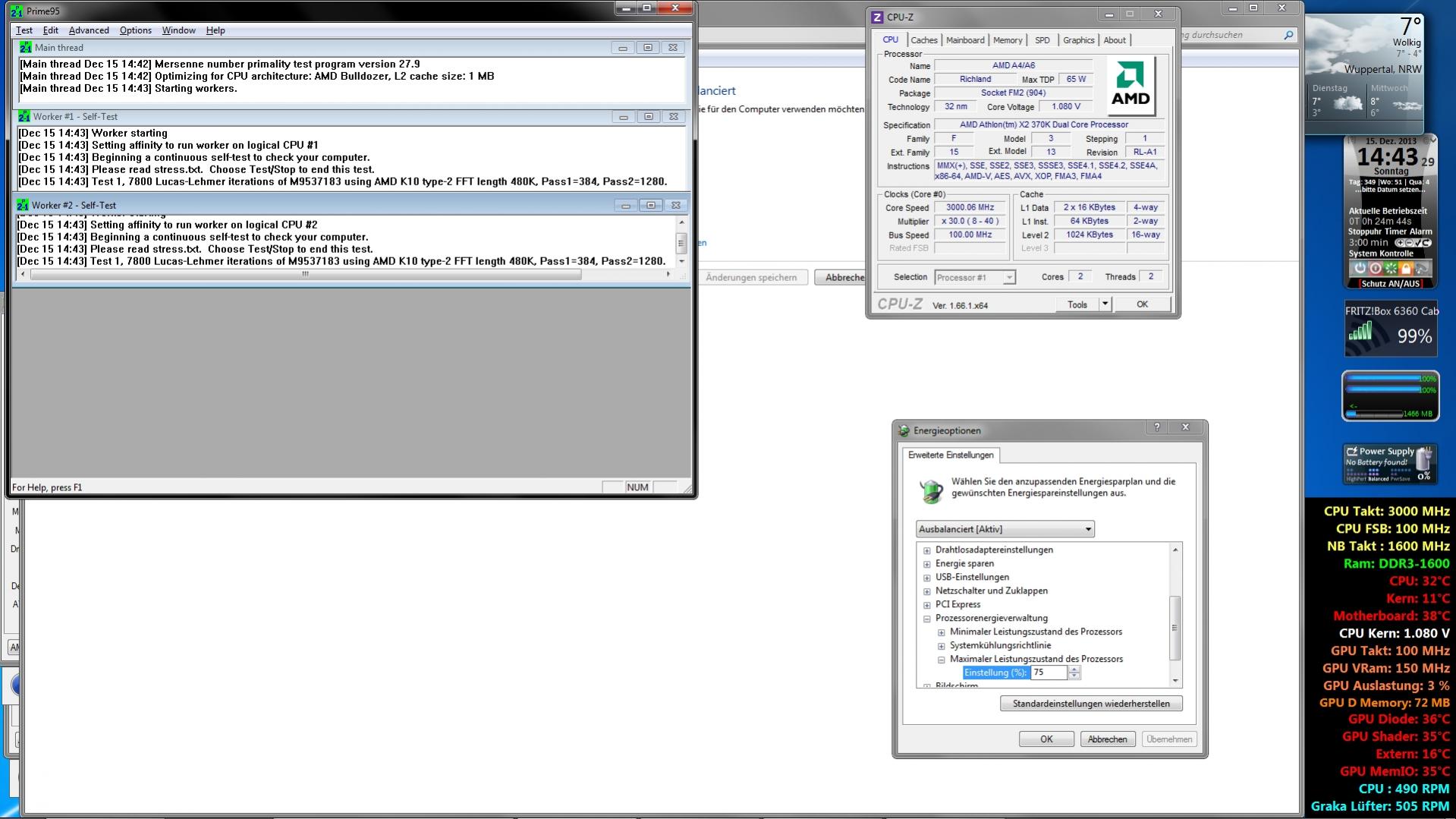This screenshot has height=819, width=1456.
Task: Click the checkmark button of the timer gadget
Action: [1417, 243]
